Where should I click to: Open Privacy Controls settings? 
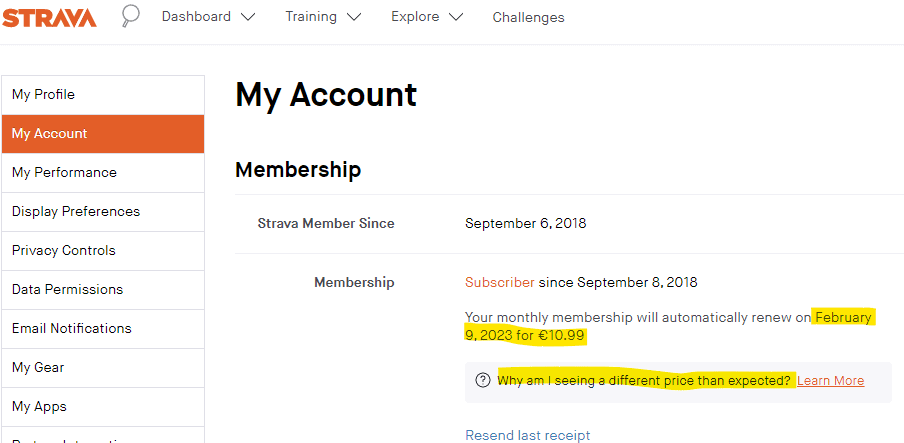tap(103, 250)
